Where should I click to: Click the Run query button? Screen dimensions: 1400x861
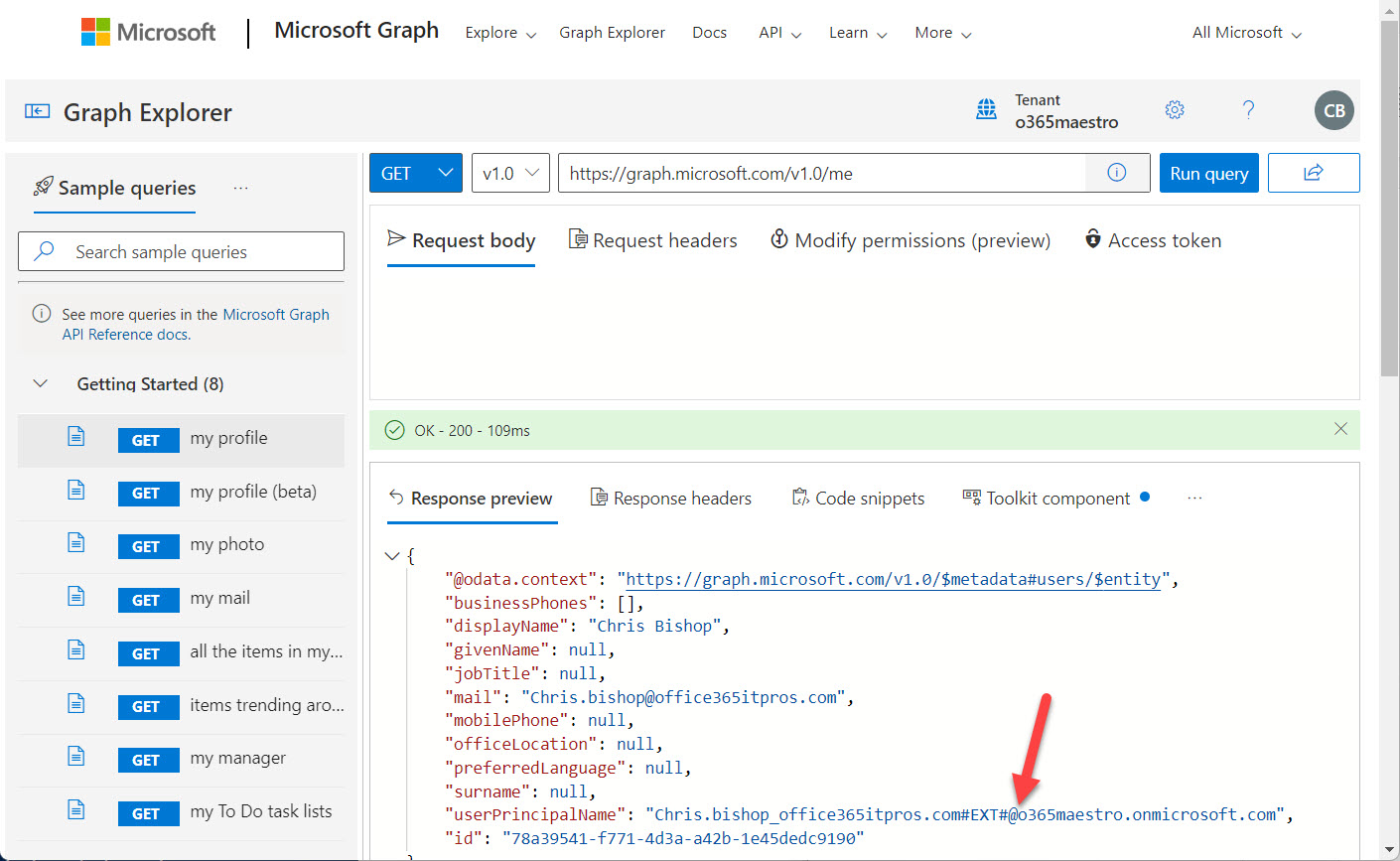click(x=1209, y=173)
